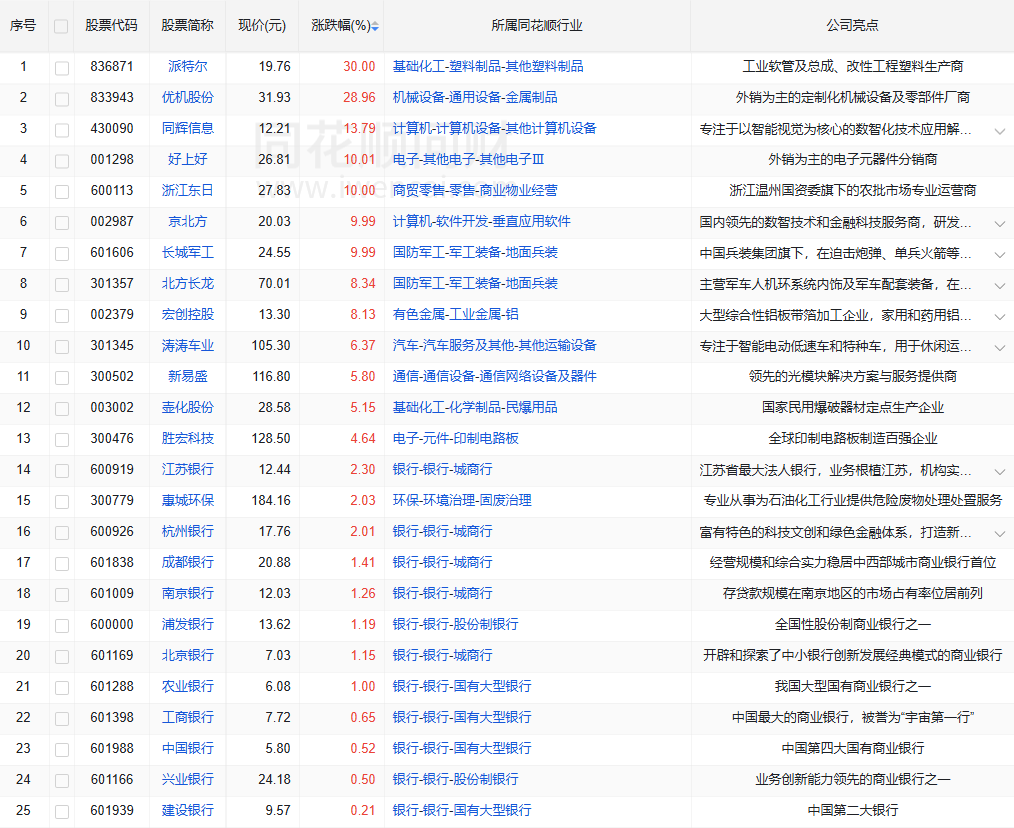Open 兴业银行 stock link
The height and width of the screenshot is (828, 1014).
pos(188,779)
